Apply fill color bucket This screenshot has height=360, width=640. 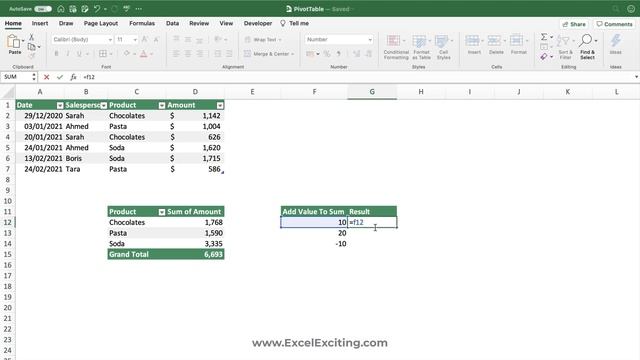127,54
